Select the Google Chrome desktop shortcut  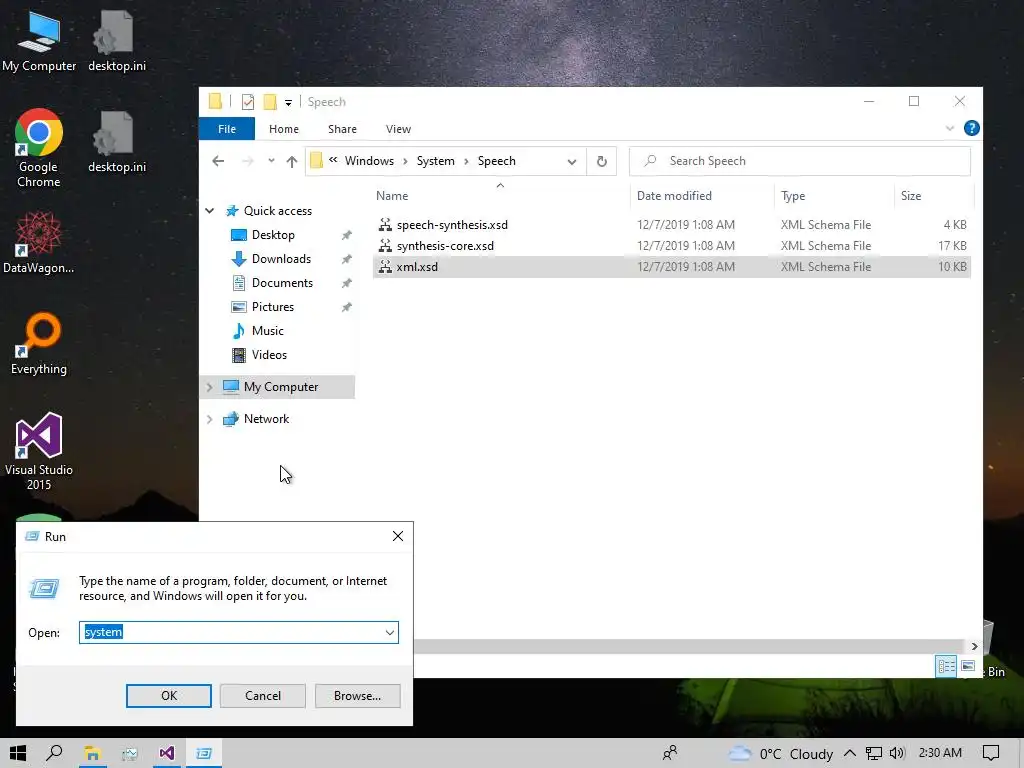coord(39,148)
